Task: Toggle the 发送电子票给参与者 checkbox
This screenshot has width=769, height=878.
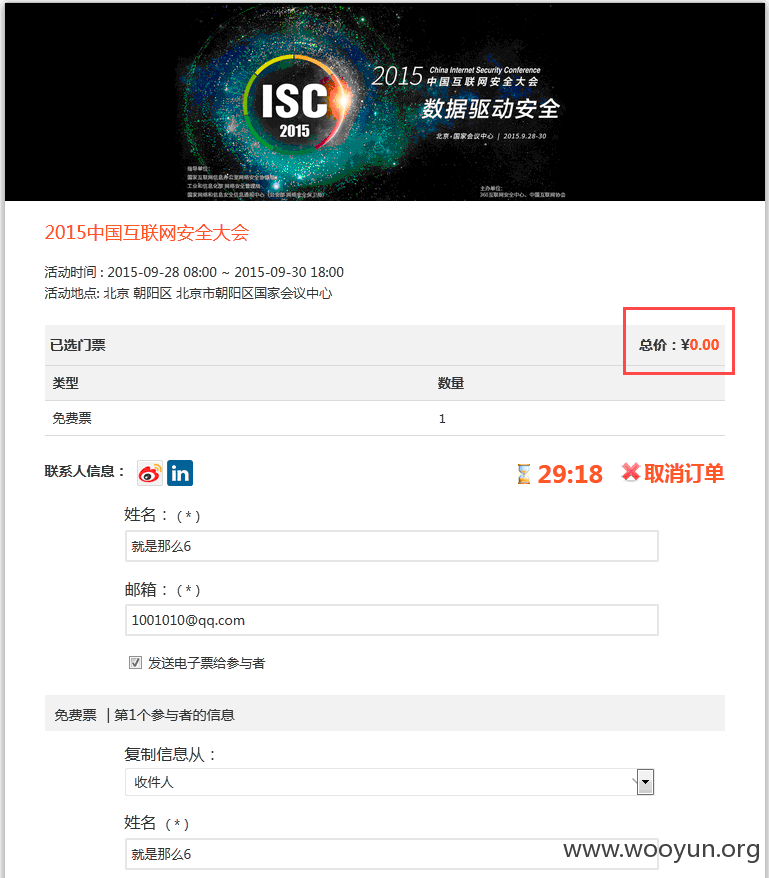Action: point(135,663)
